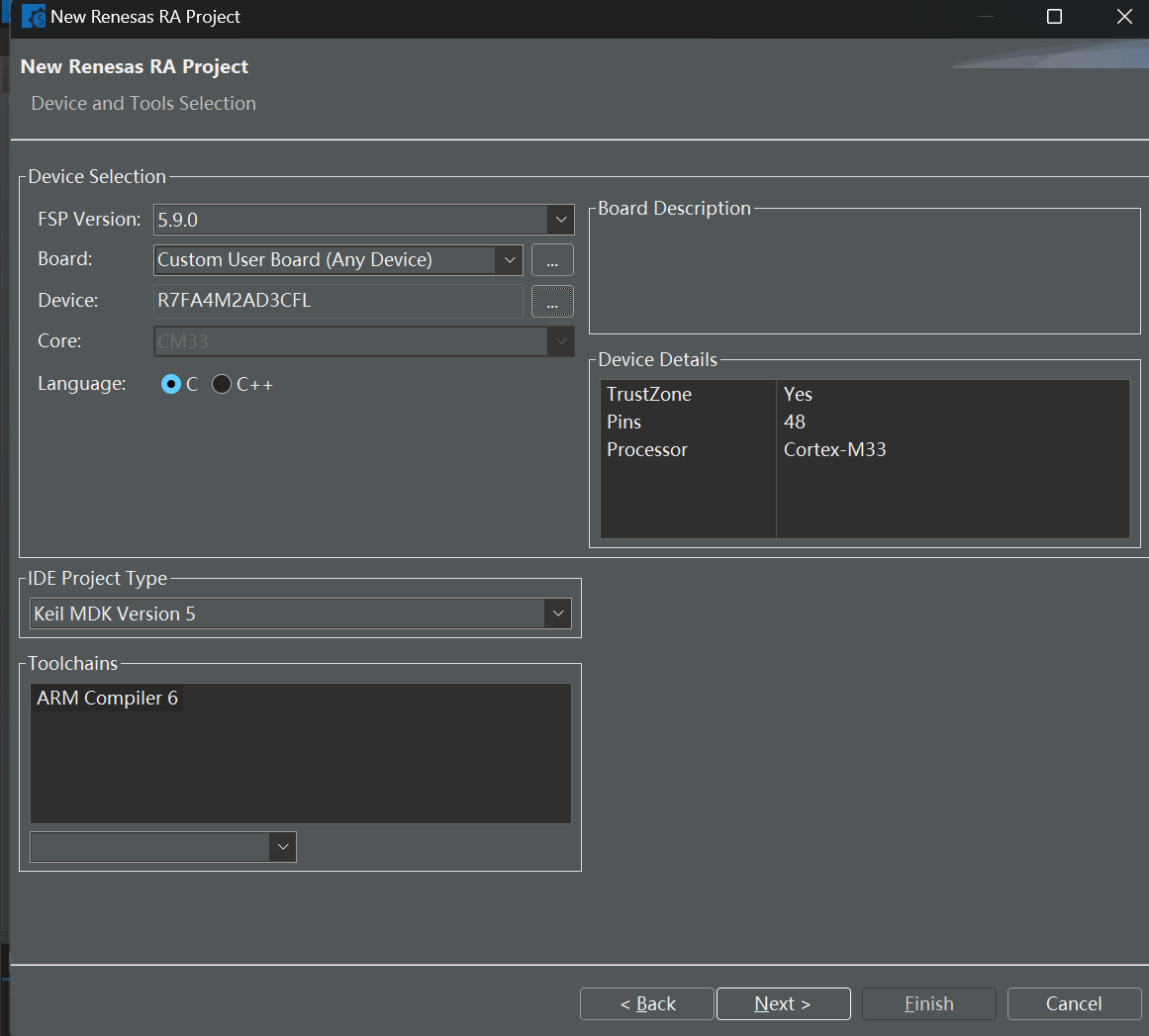Click the Finish button
This screenshot has height=1036, width=1149.
tap(929, 1003)
